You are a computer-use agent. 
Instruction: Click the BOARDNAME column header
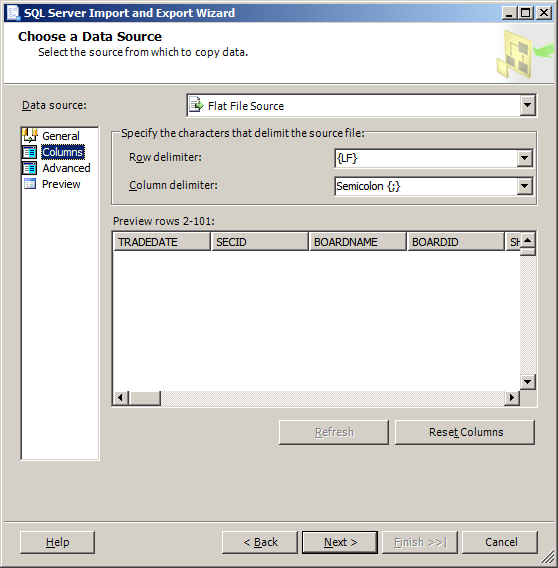tap(358, 242)
